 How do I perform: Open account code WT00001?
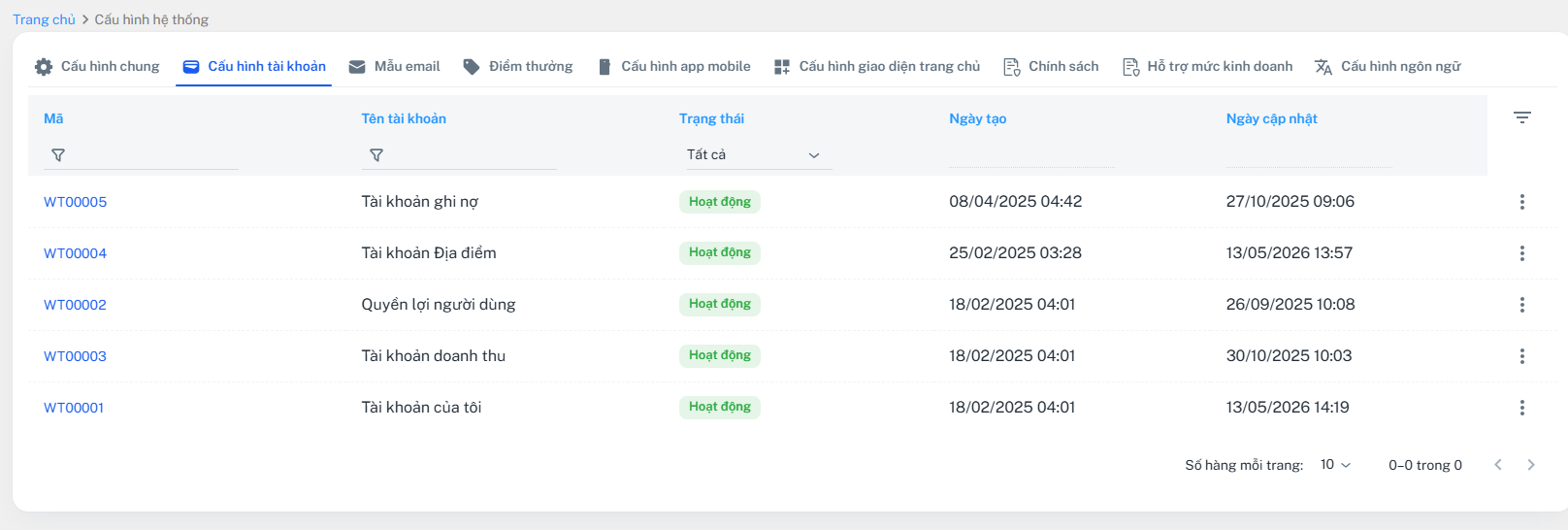click(x=74, y=408)
